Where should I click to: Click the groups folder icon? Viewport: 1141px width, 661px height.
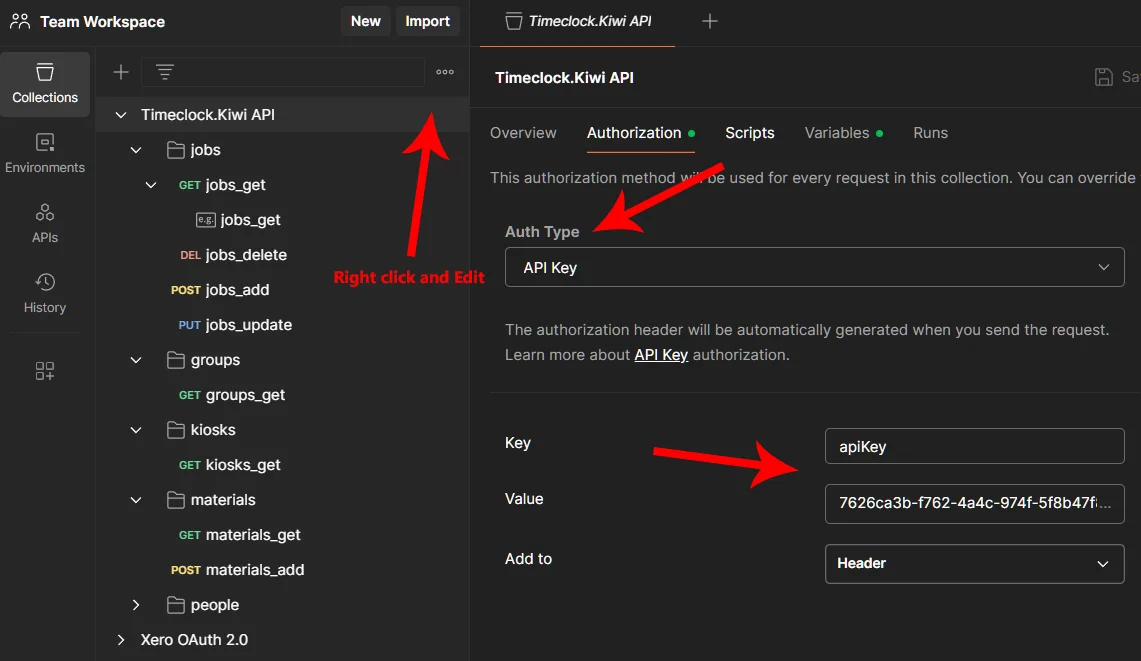tap(175, 360)
